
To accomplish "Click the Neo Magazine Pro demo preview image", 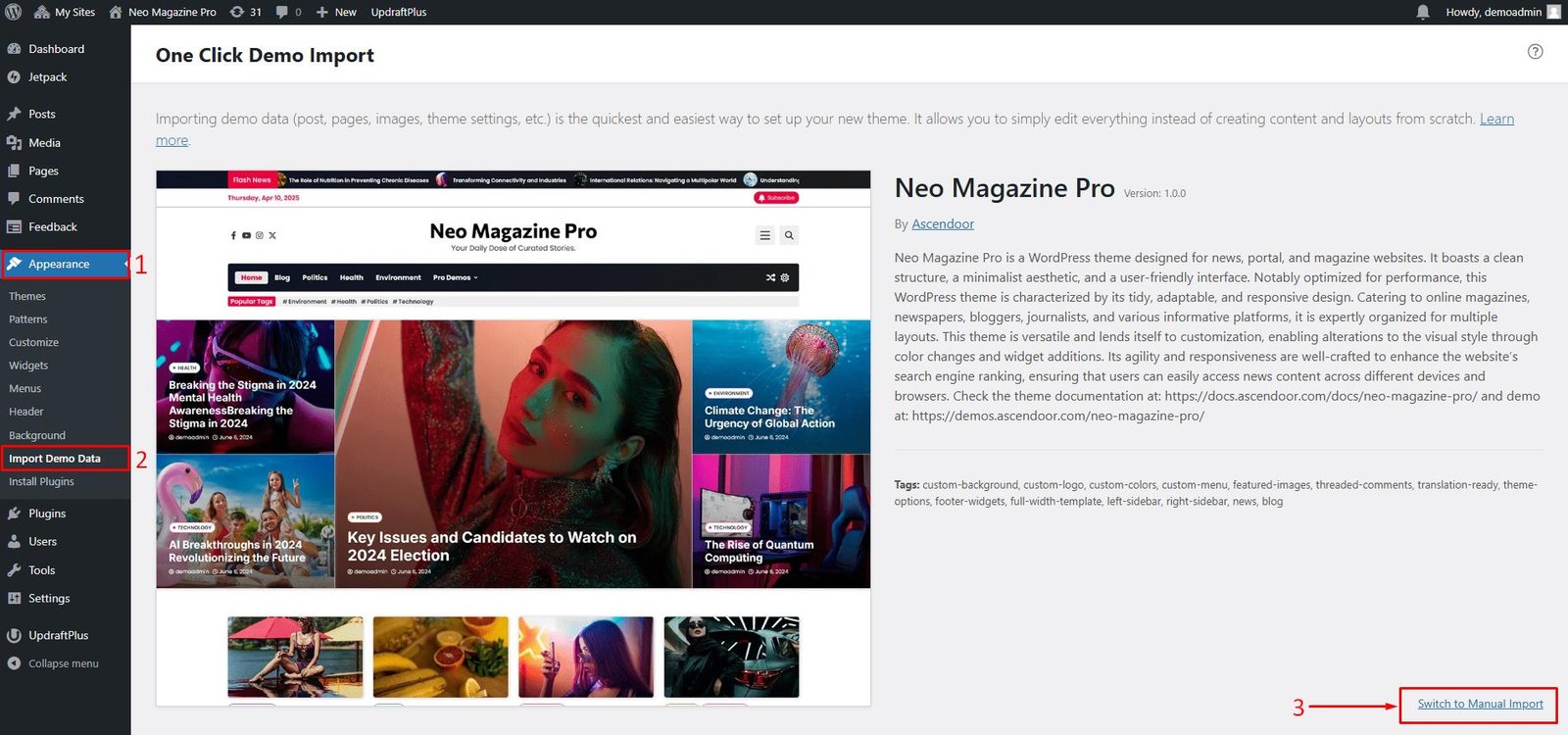I will coord(513,438).
